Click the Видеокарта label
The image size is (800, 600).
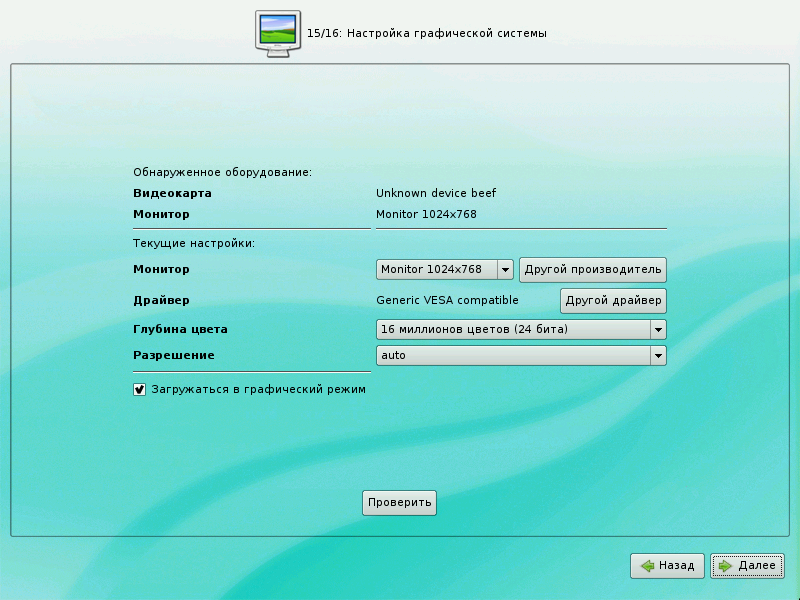pyautogui.click(x=172, y=193)
